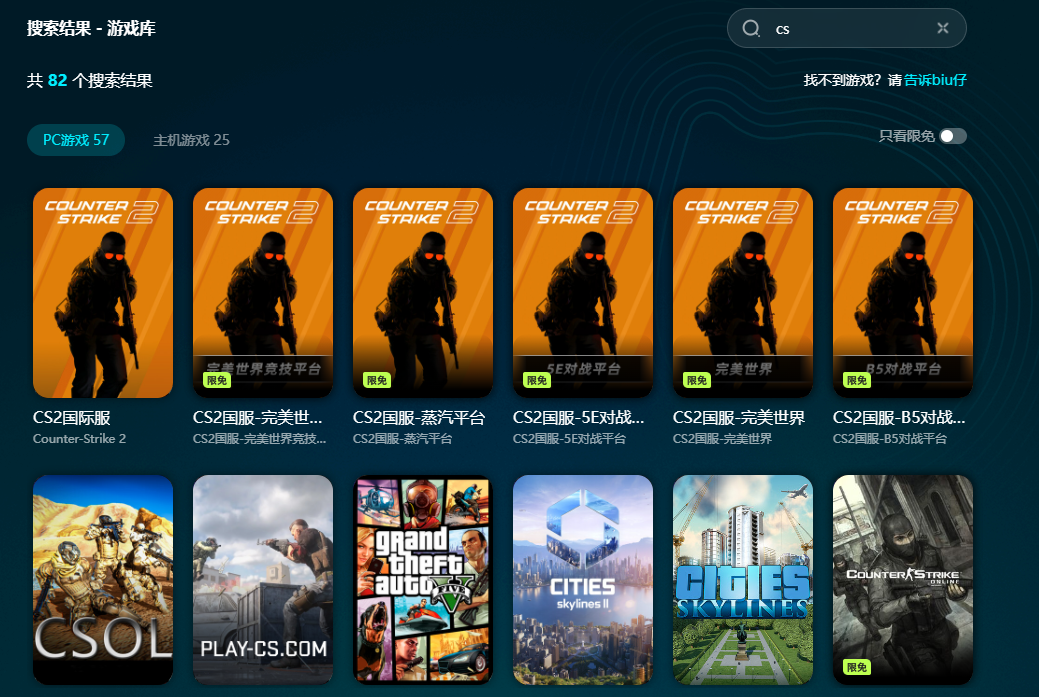
Task: Select the Grand Theft Auto V cover
Action: (423, 580)
